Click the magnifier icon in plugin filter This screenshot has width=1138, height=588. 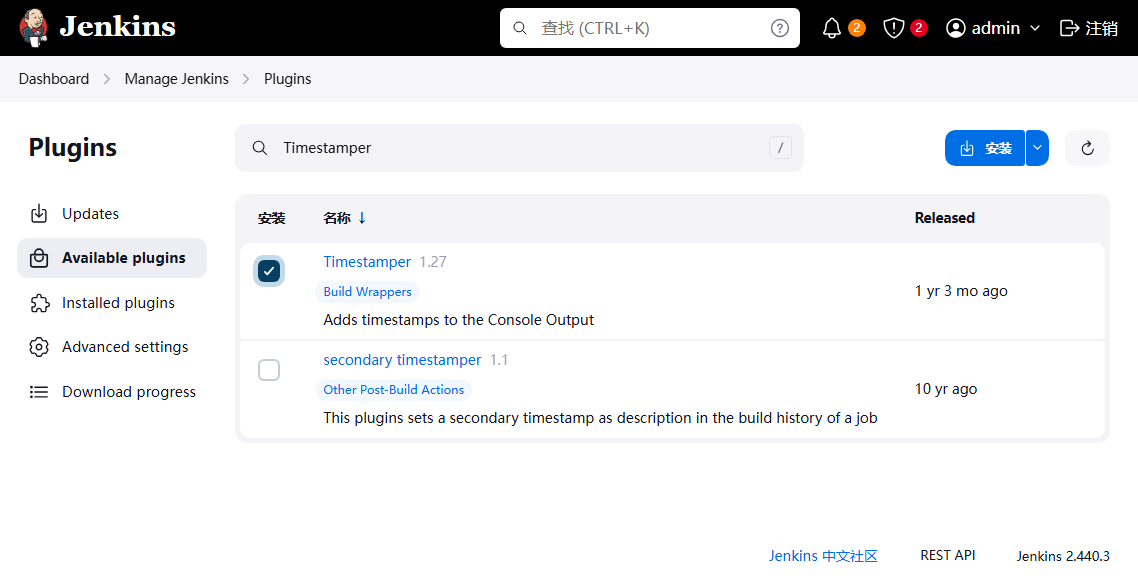pyautogui.click(x=260, y=148)
